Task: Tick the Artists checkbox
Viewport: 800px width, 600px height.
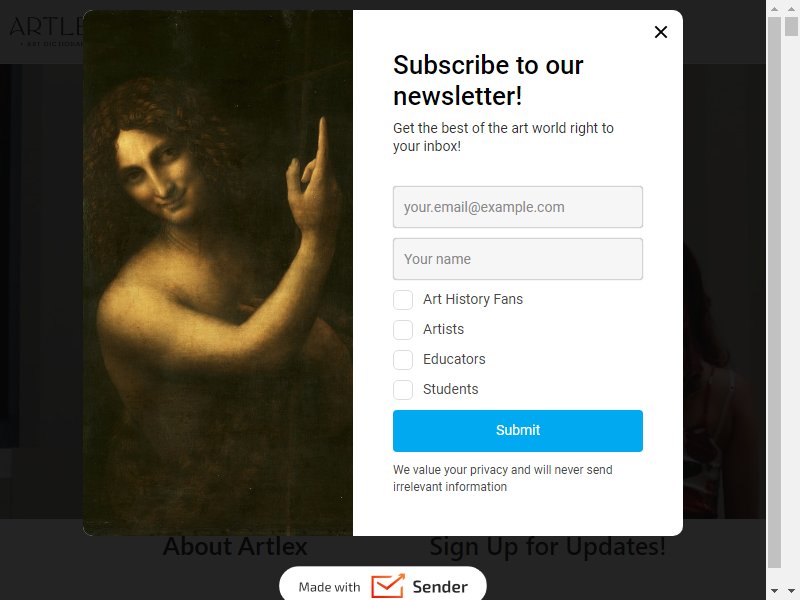Action: (403, 330)
